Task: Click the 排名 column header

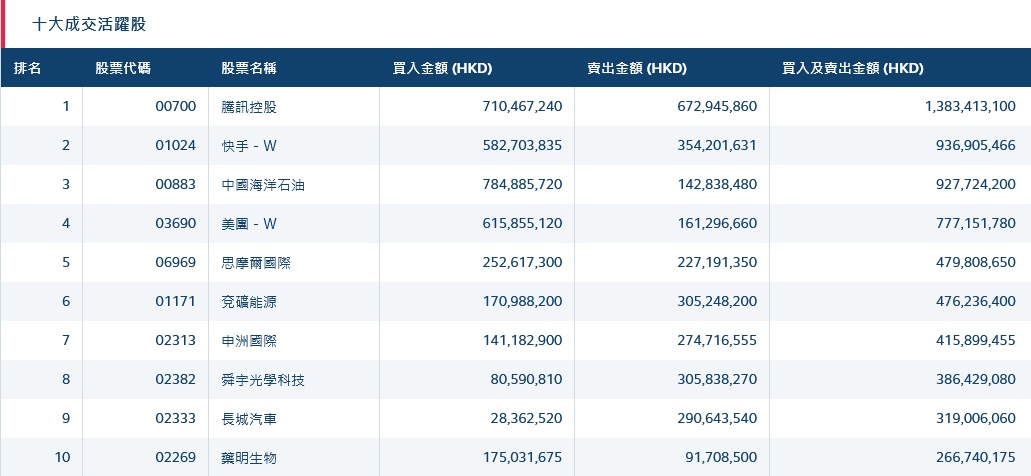Action: (x=28, y=69)
